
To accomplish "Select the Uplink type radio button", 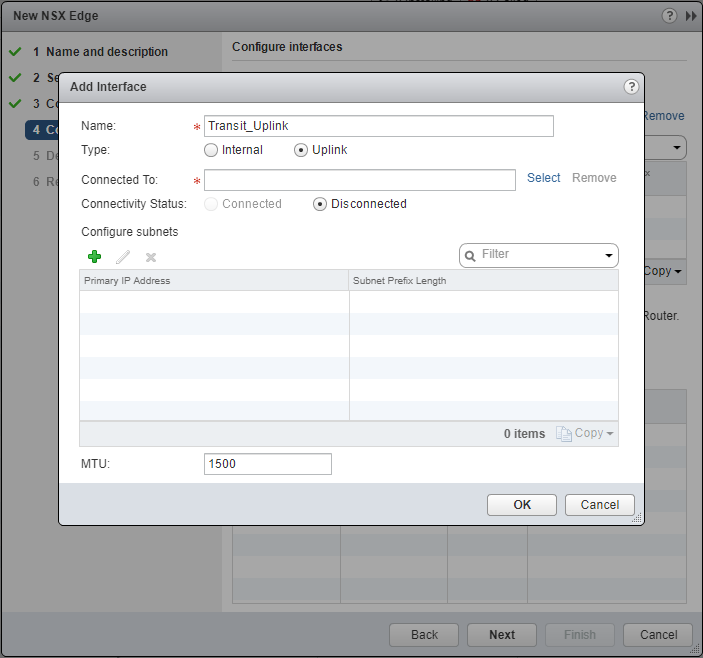I will 301,150.
